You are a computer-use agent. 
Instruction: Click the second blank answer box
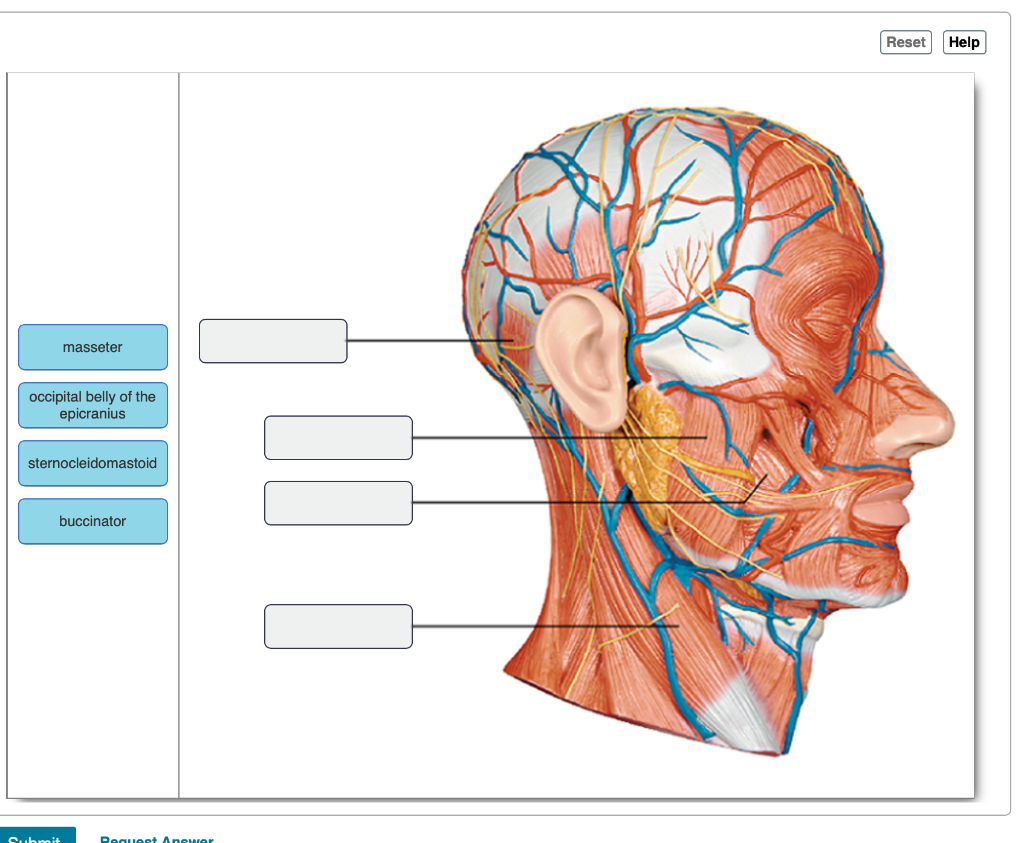(x=338, y=437)
